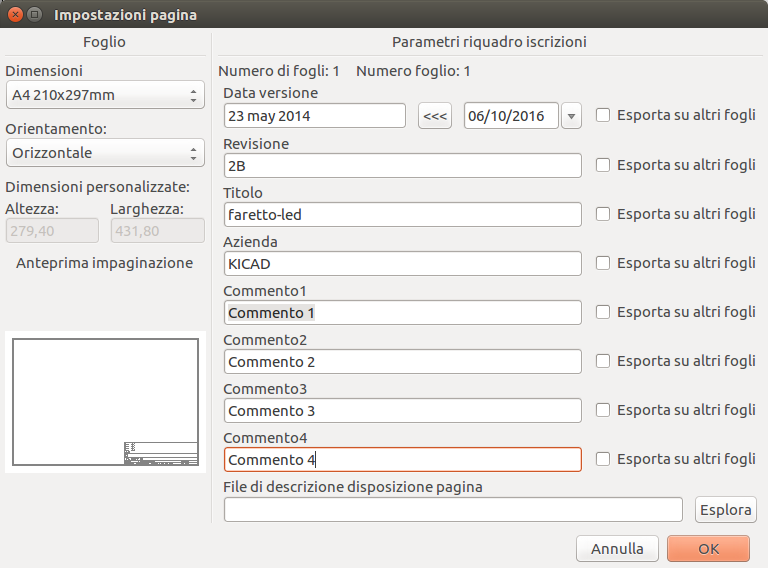Click the Data versione text field
Viewport: 768px width, 568px height.
click(x=314, y=116)
